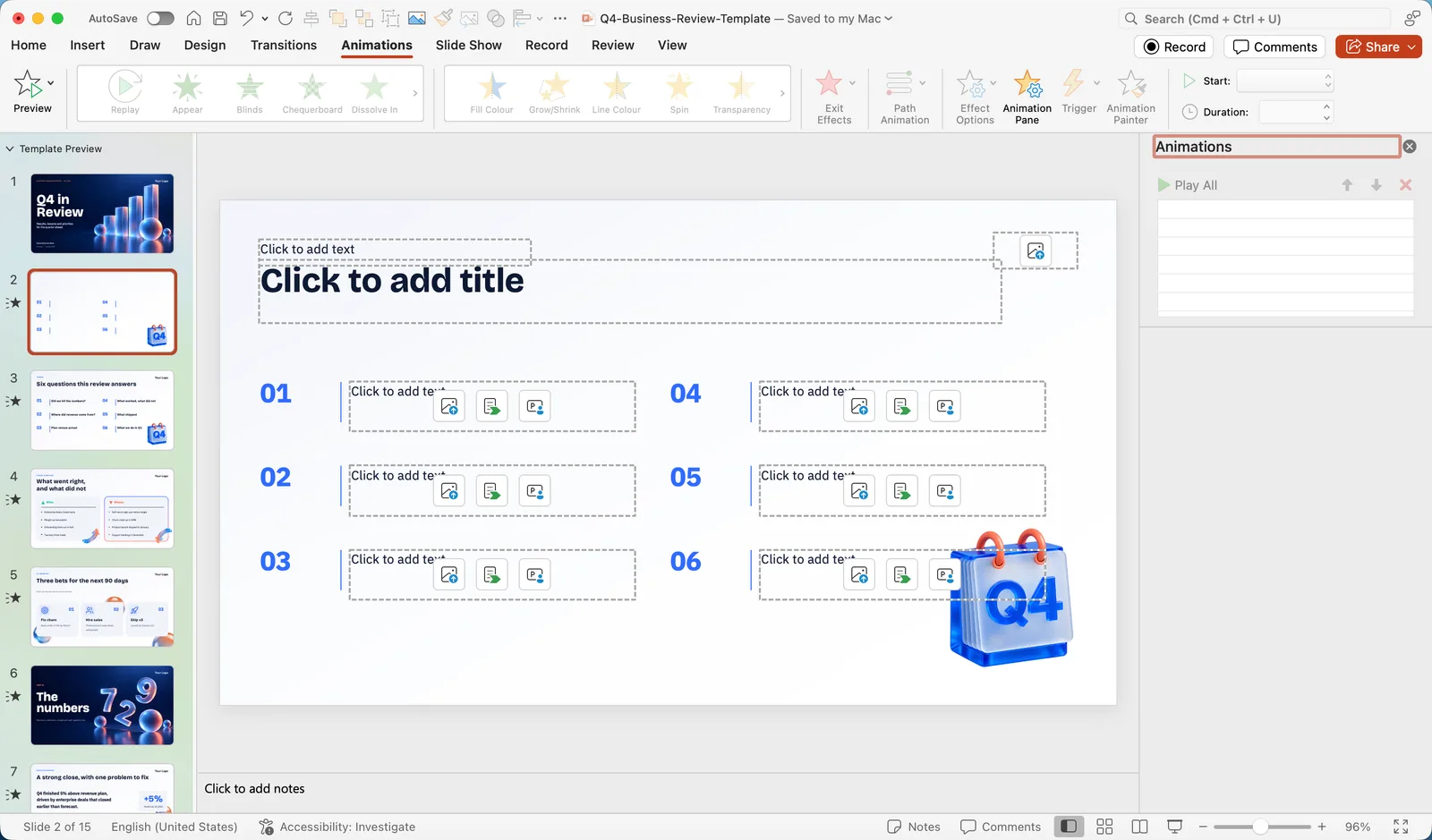1432x840 pixels.
Task: Click the Animation Painter tool
Action: [x=1130, y=97]
